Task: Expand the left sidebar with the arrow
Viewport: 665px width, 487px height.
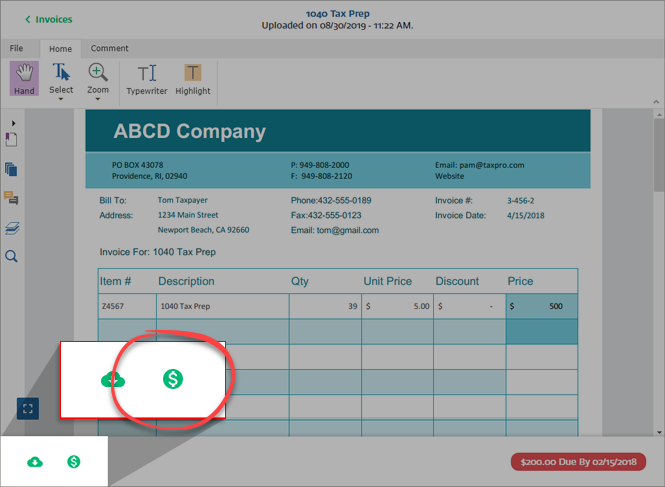Action: click(14, 123)
